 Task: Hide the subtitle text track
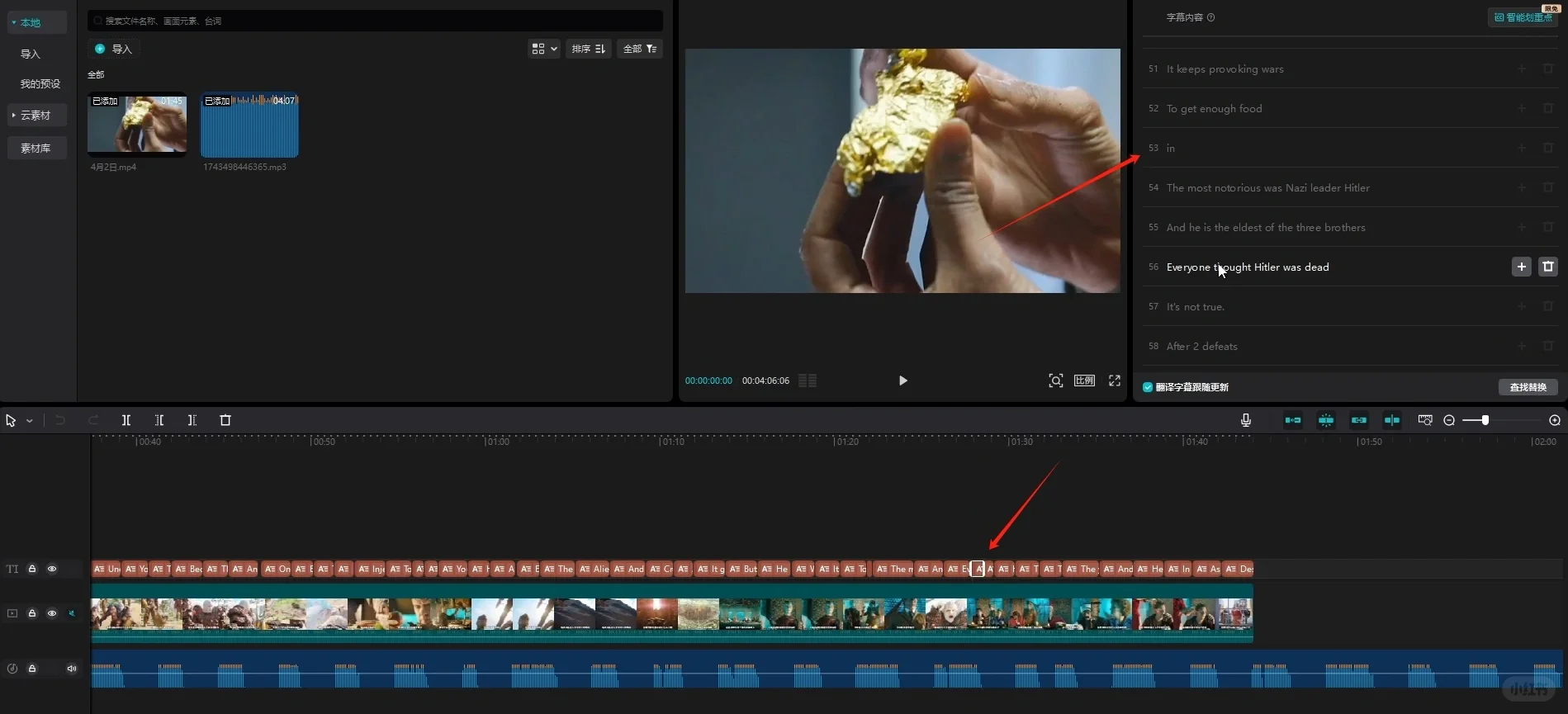click(52, 569)
